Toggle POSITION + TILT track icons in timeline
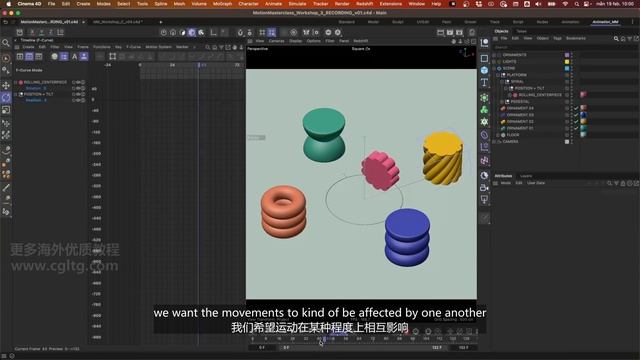Viewport: 640px width, 360px height. [78, 94]
